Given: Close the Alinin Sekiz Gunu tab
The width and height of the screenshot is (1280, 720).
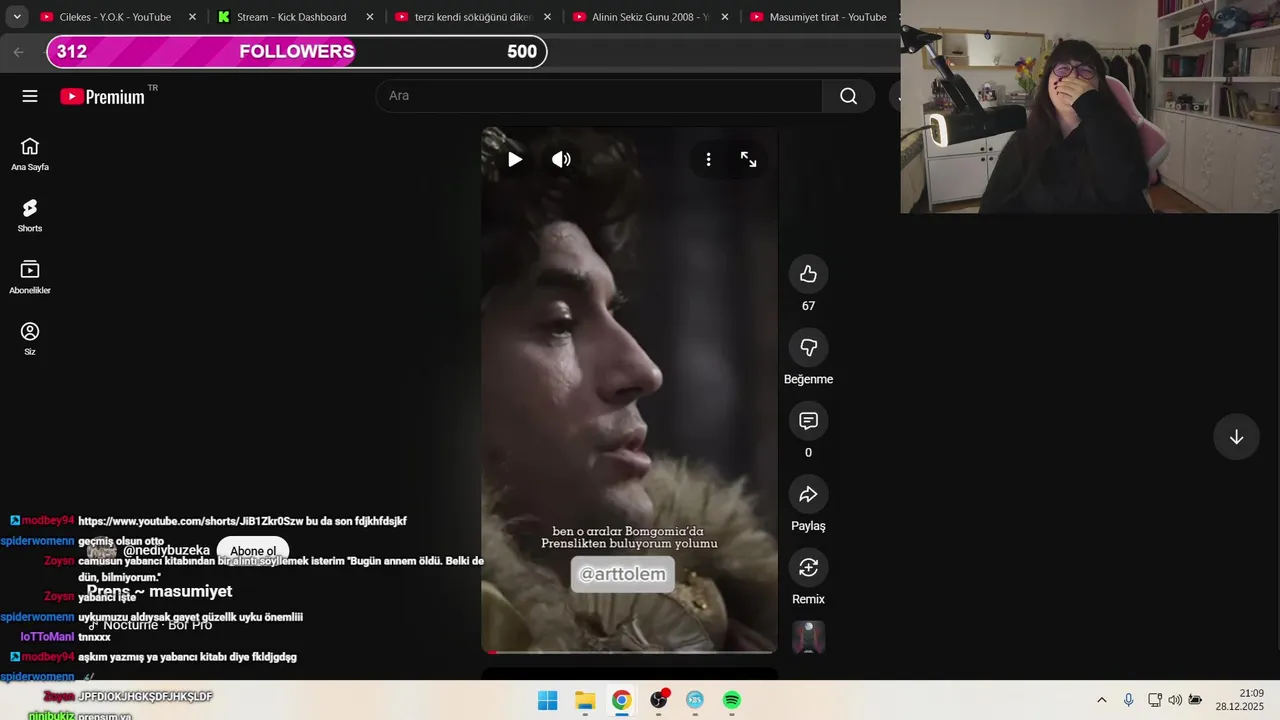Looking at the screenshot, I should [725, 17].
